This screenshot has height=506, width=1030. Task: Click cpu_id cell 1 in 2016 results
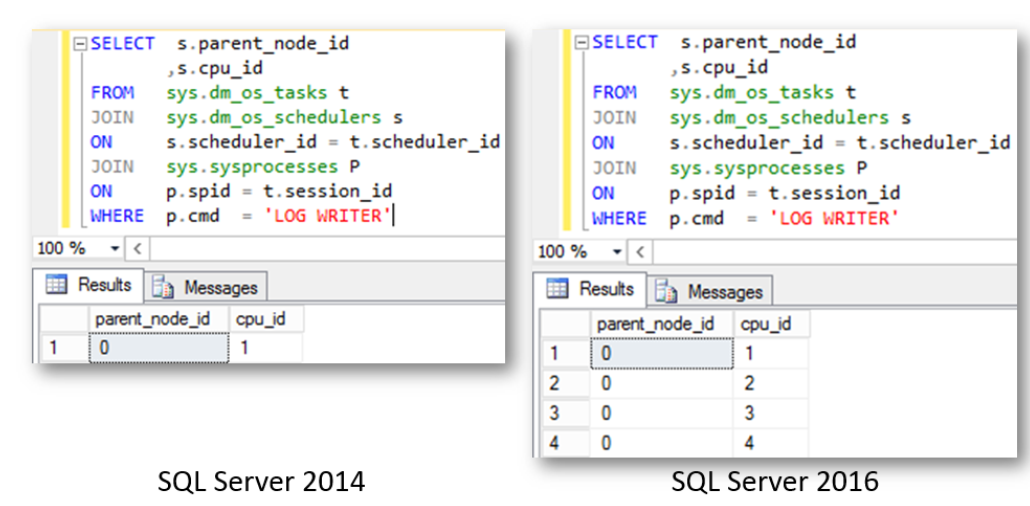pyautogui.click(x=771, y=353)
